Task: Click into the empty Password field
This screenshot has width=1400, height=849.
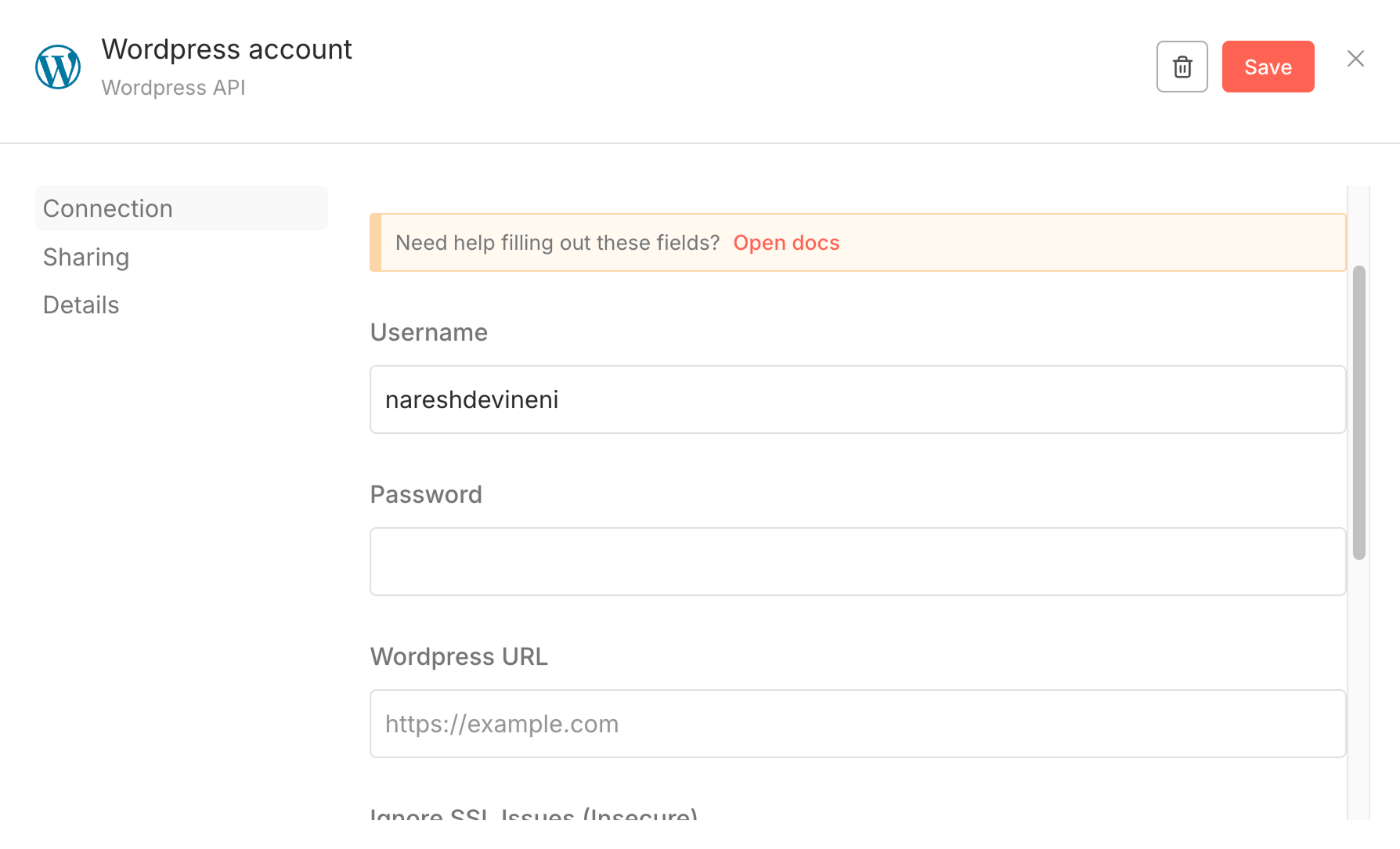Action: coord(857,562)
